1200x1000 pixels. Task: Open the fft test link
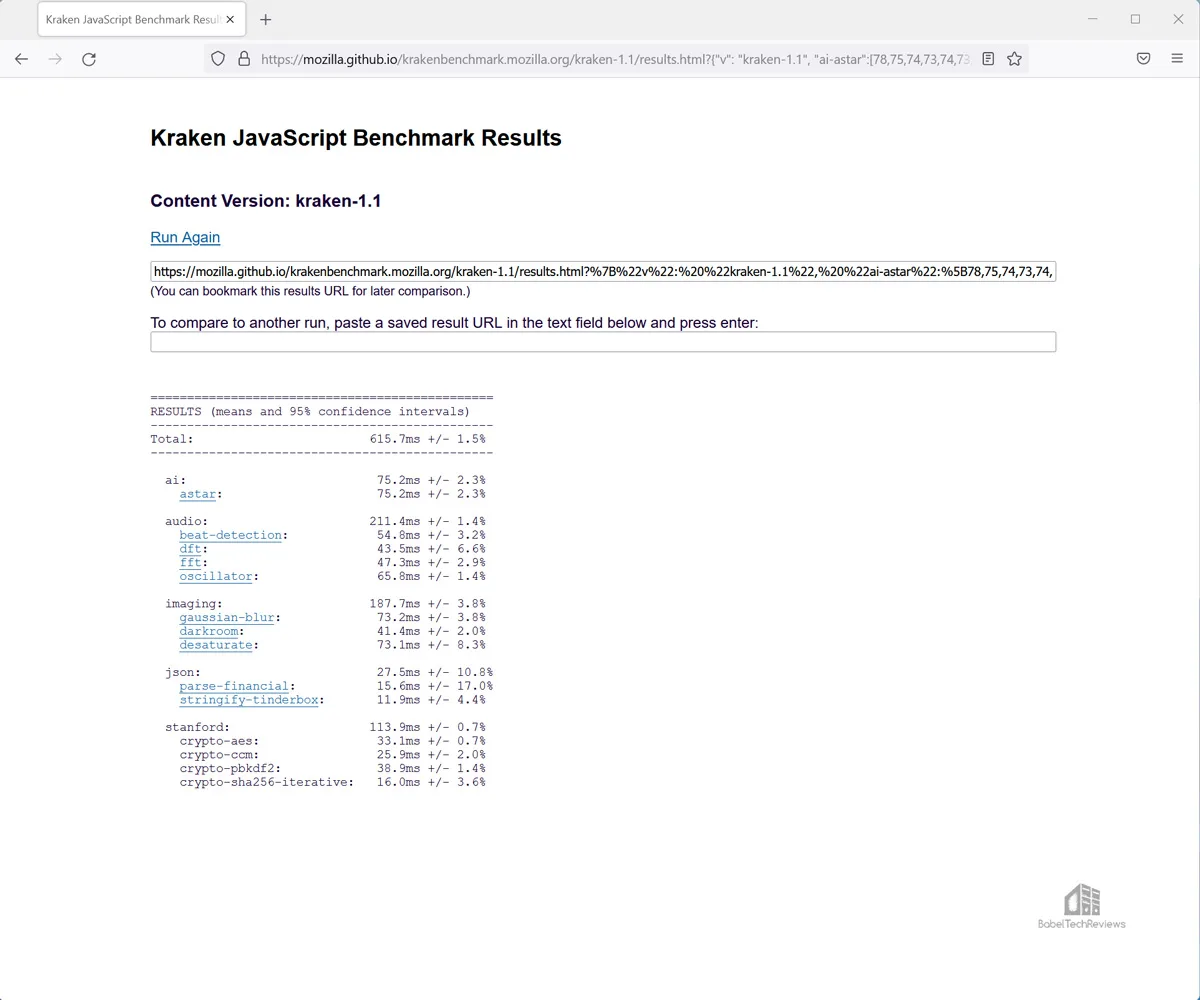tap(191, 563)
